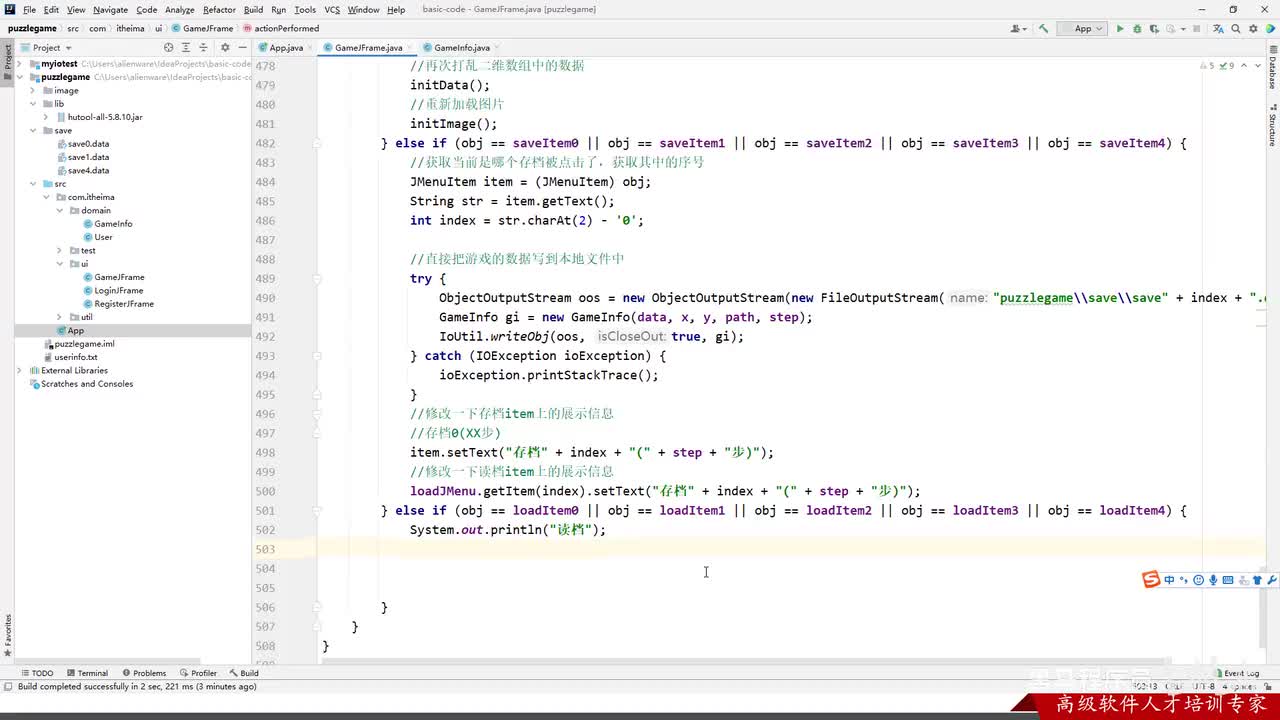Image resolution: width=1280 pixels, height=720 pixels.
Task: Place cursor on empty line 503
Action: pyautogui.click(x=790, y=549)
